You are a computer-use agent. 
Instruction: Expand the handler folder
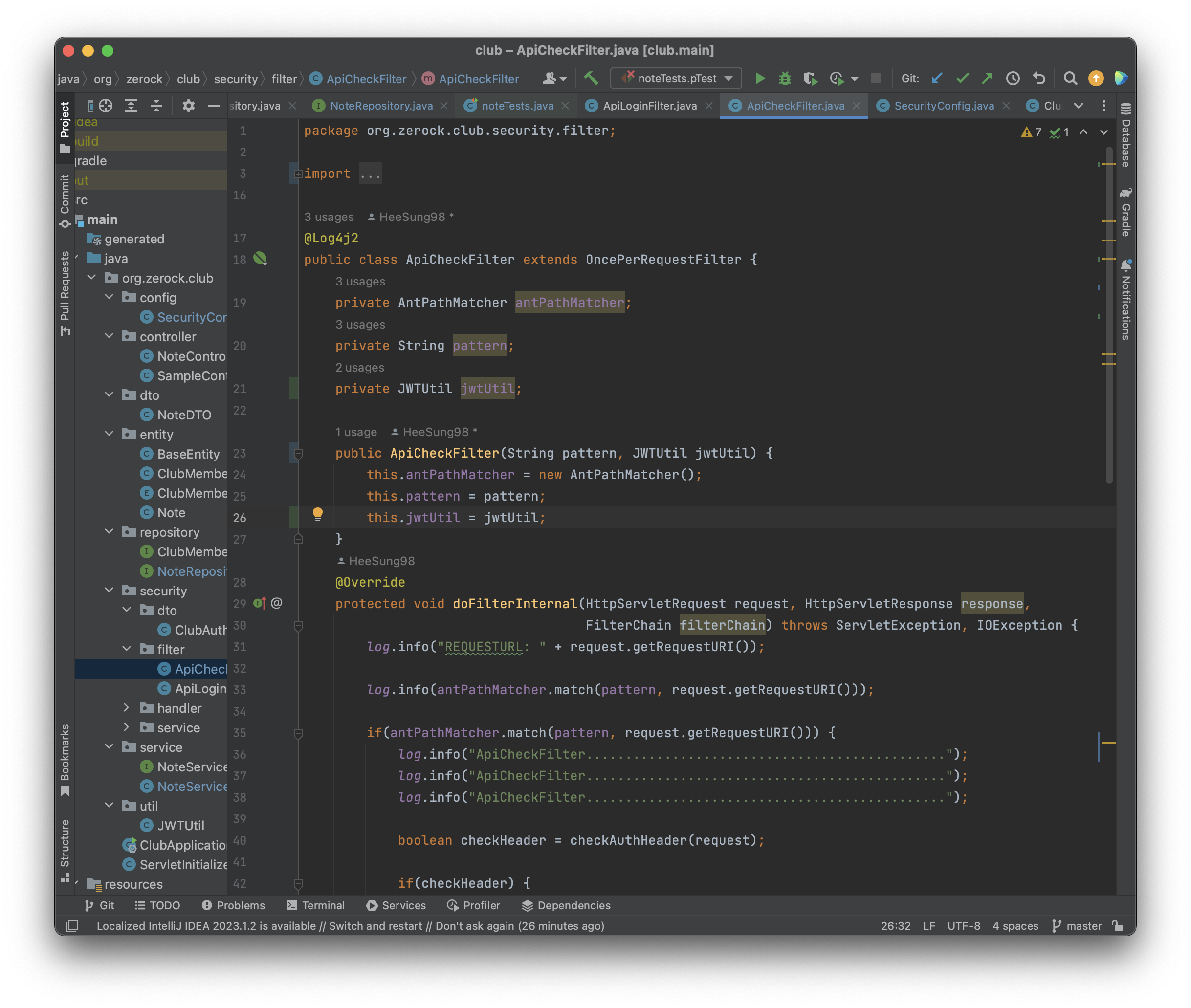126,707
